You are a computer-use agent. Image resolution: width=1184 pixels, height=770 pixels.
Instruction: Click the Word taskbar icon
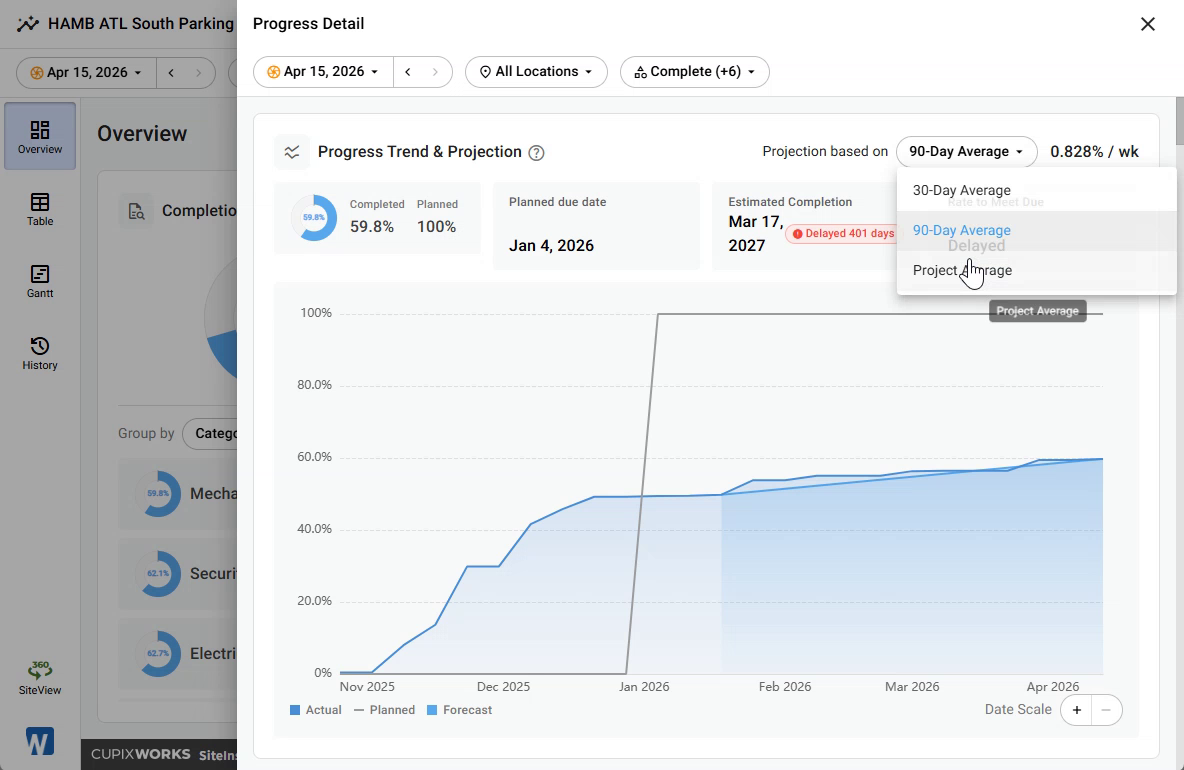point(39,741)
